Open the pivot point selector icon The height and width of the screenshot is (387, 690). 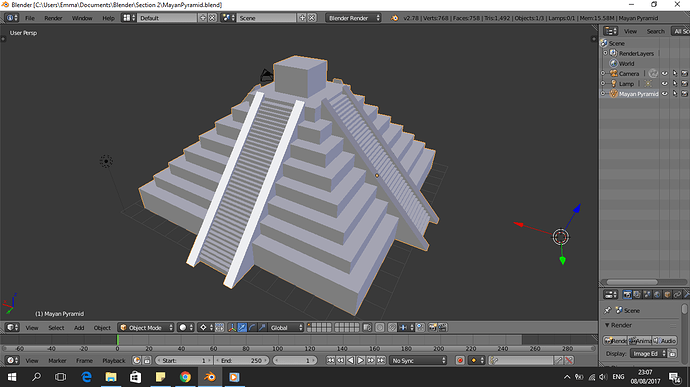(x=205, y=327)
